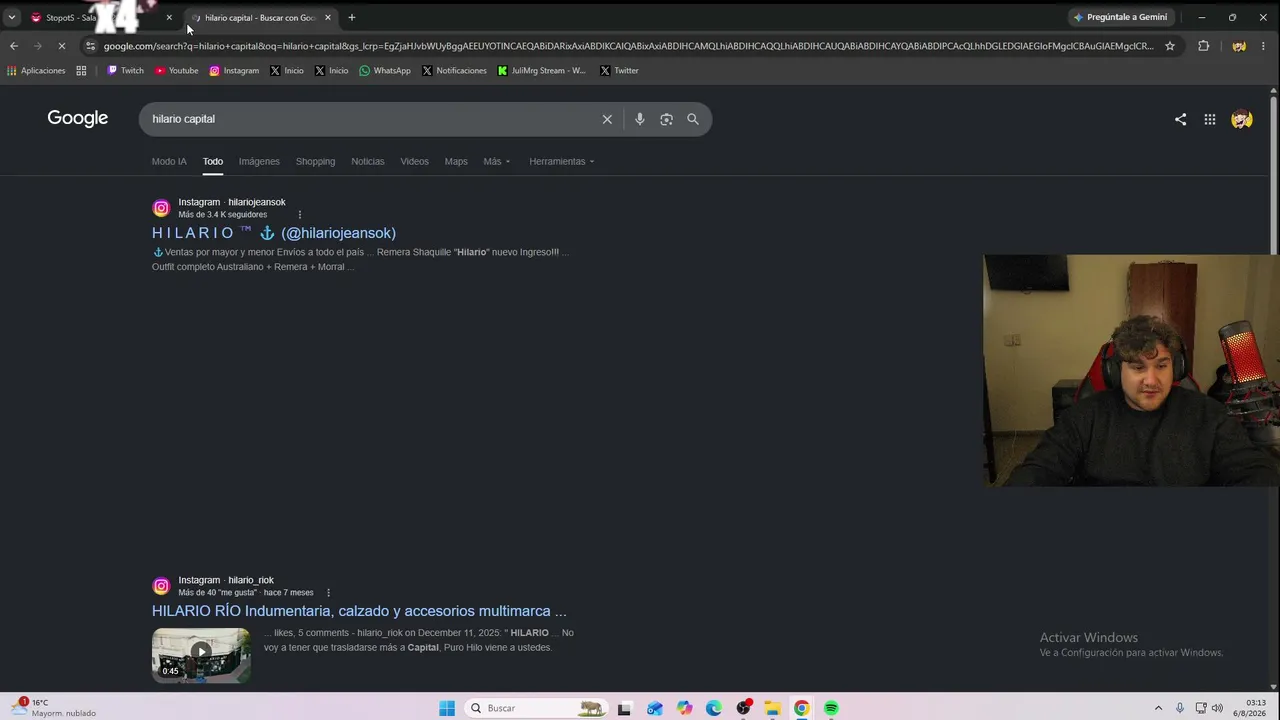Open the tab search dropdown chevron
1280x720 pixels.
pos(12,17)
